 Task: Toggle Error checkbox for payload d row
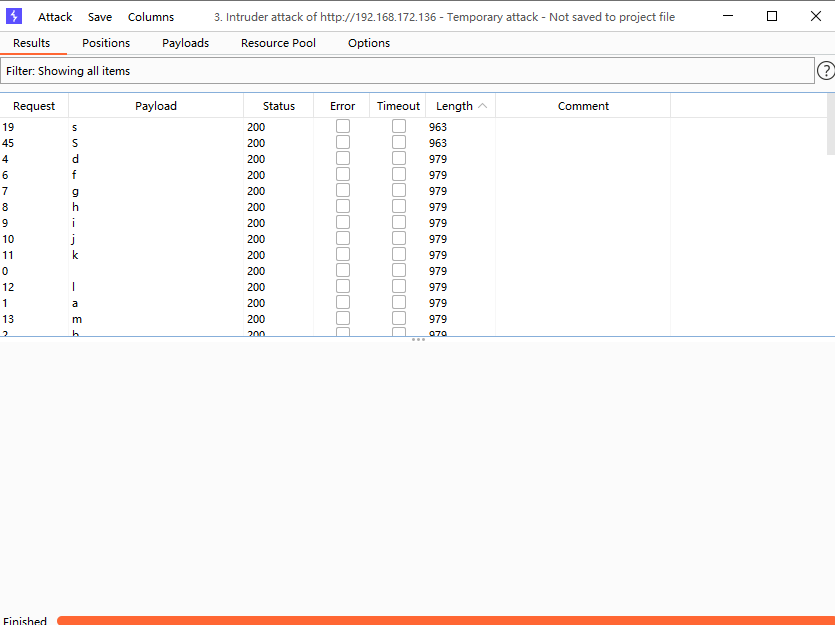click(343, 159)
